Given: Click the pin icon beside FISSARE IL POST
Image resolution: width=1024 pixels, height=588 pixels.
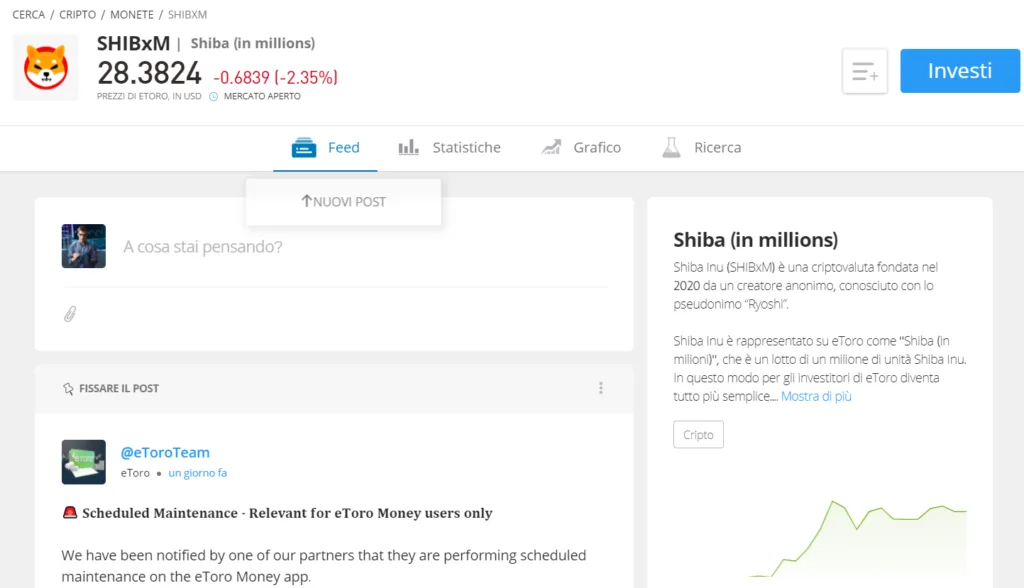Looking at the screenshot, I should tap(68, 389).
